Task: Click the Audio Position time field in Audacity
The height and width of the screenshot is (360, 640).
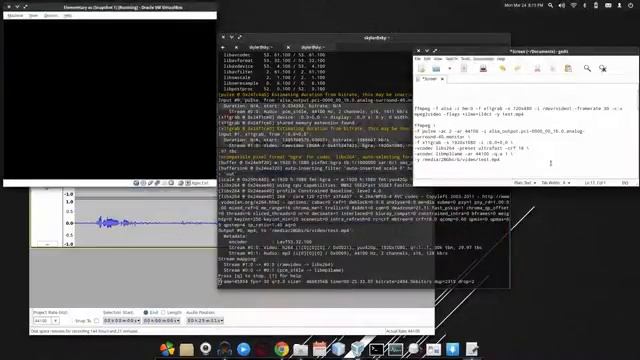Action: 205,321
